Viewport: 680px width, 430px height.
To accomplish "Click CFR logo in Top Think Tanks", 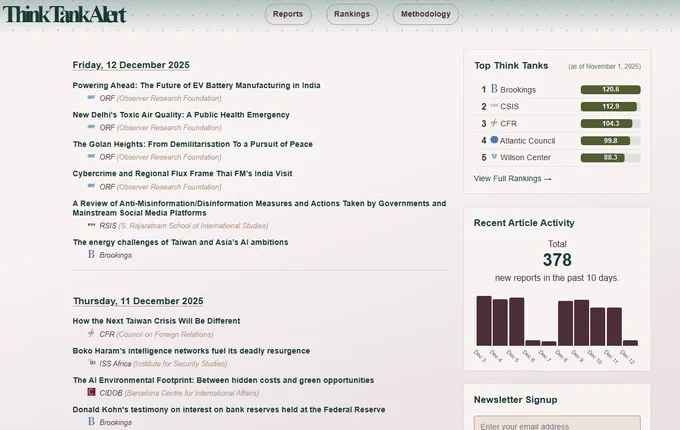I will tap(494, 123).
